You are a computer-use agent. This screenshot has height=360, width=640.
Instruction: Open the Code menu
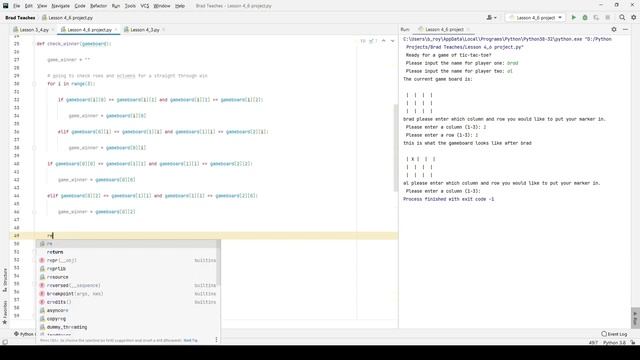point(80,6)
